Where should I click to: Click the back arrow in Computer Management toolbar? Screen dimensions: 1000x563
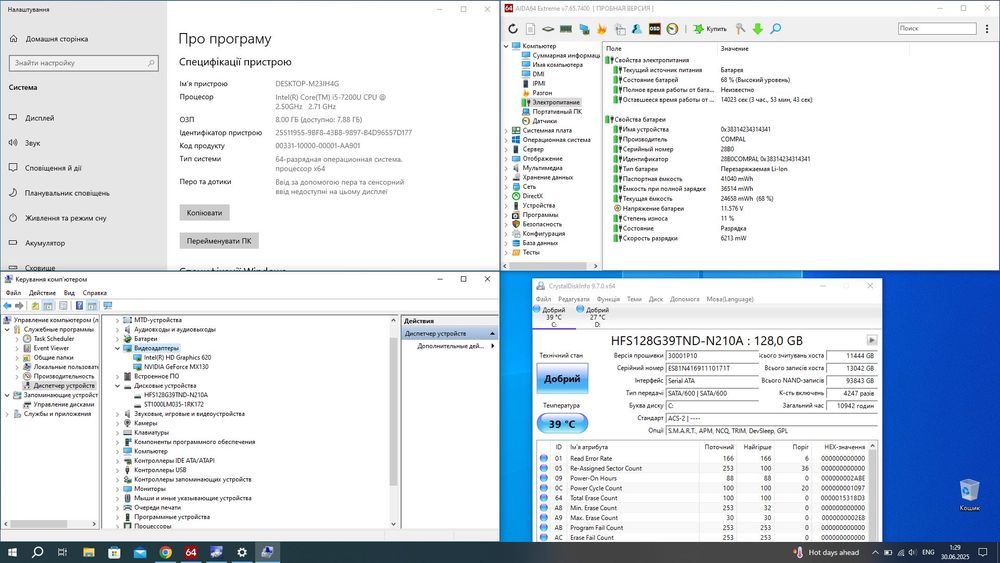[9, 305]
